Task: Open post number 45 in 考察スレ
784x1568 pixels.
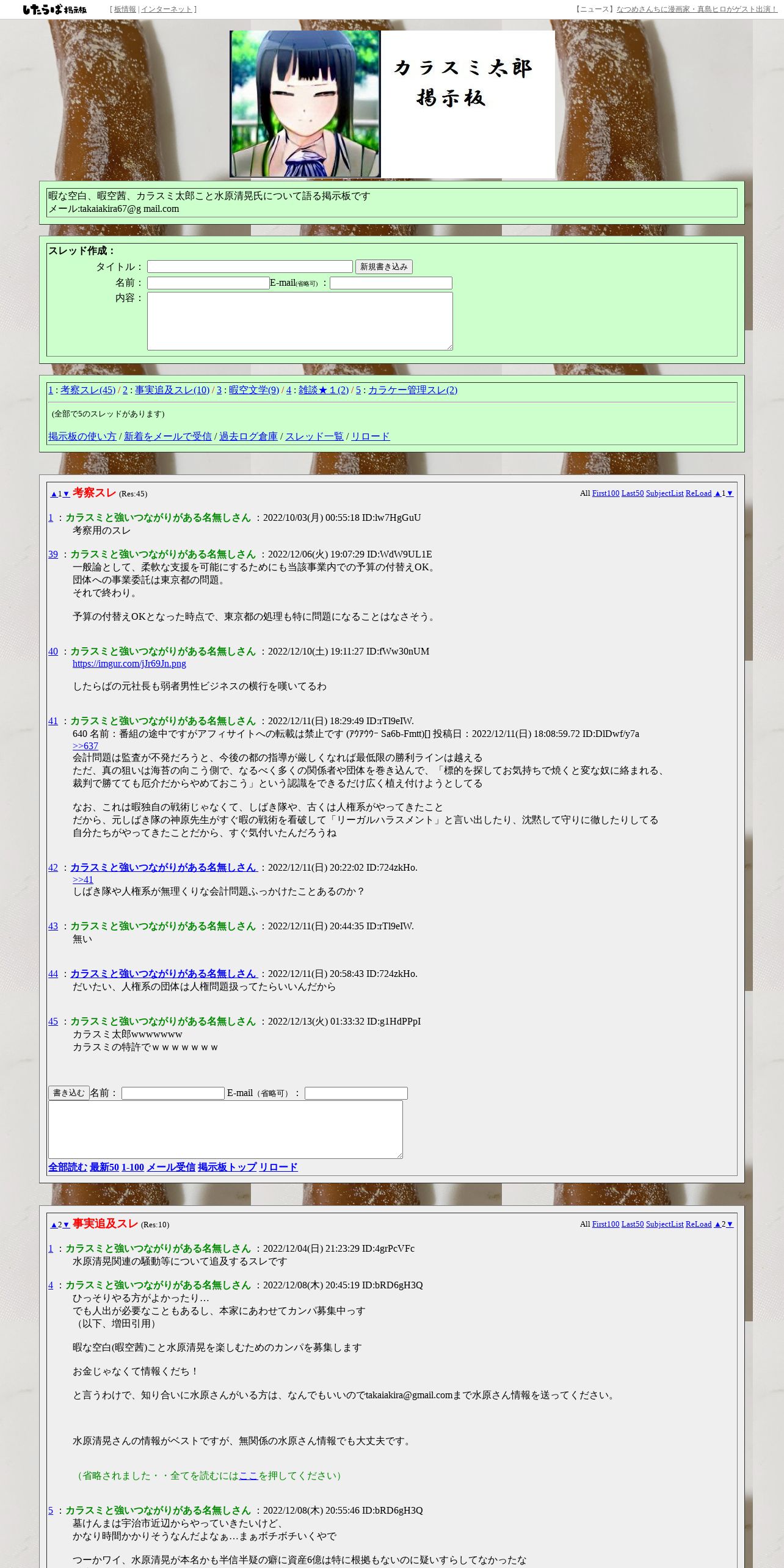Action: click(x=53, y=1022)
